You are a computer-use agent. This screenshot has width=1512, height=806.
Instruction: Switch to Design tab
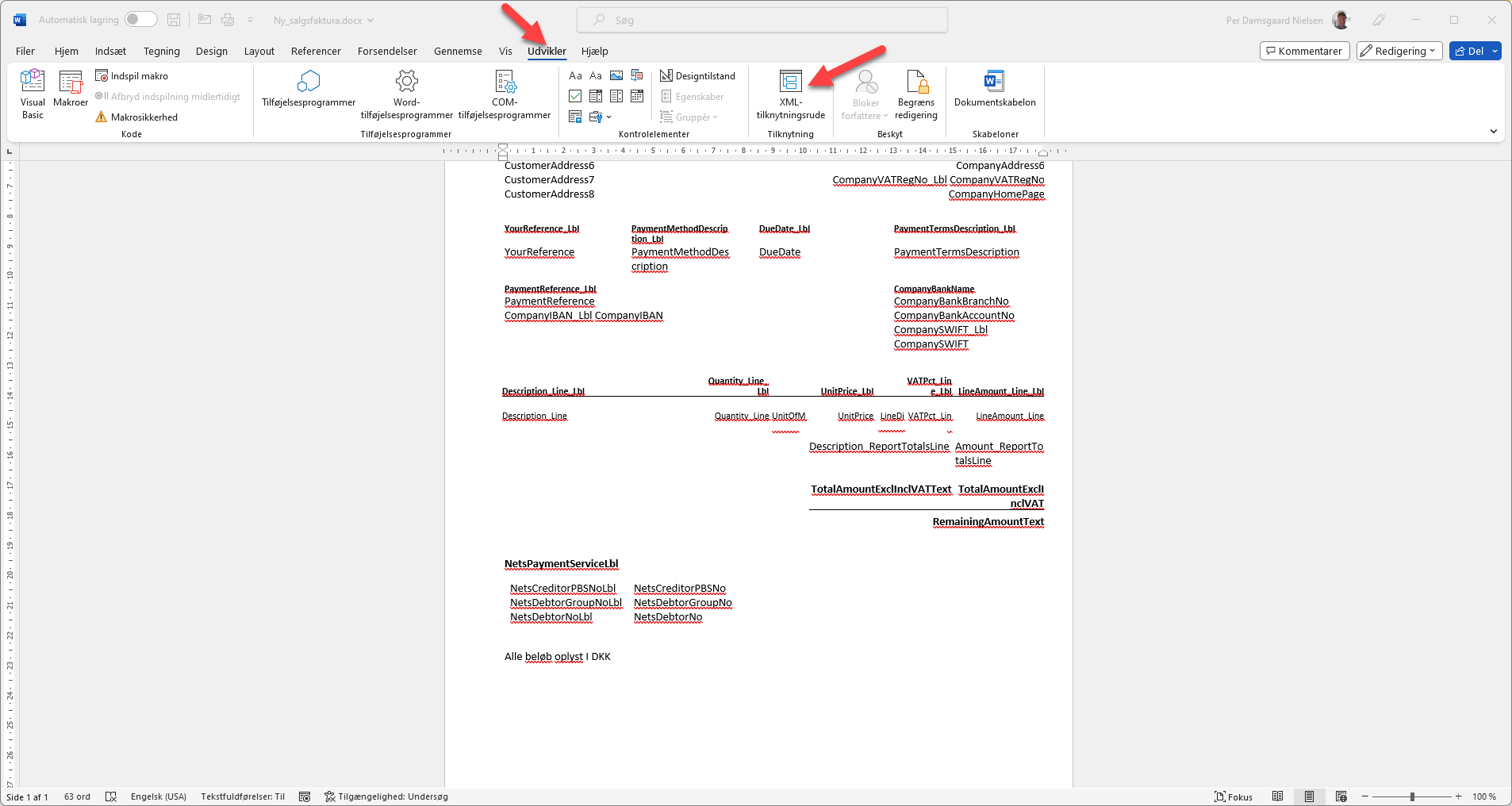[212, 51]
